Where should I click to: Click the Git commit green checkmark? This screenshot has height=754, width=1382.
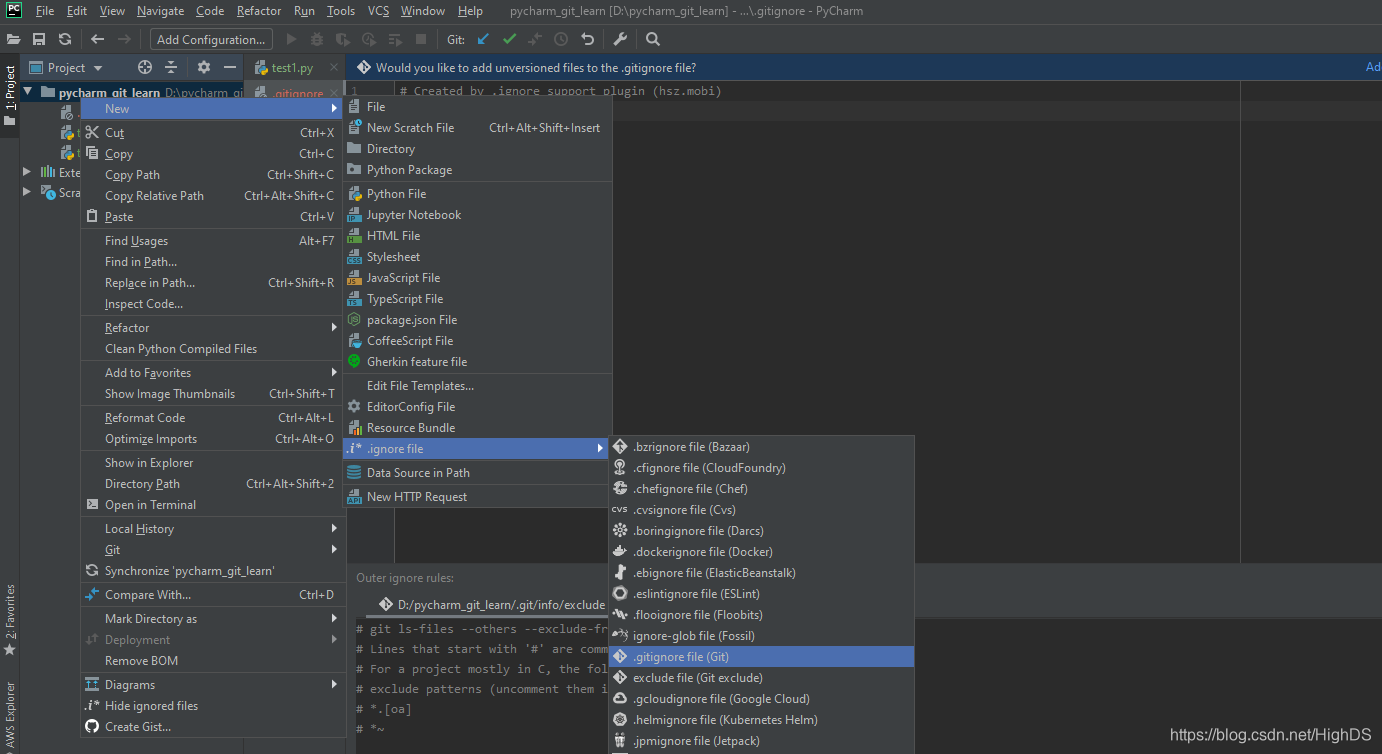pos(509,39)
